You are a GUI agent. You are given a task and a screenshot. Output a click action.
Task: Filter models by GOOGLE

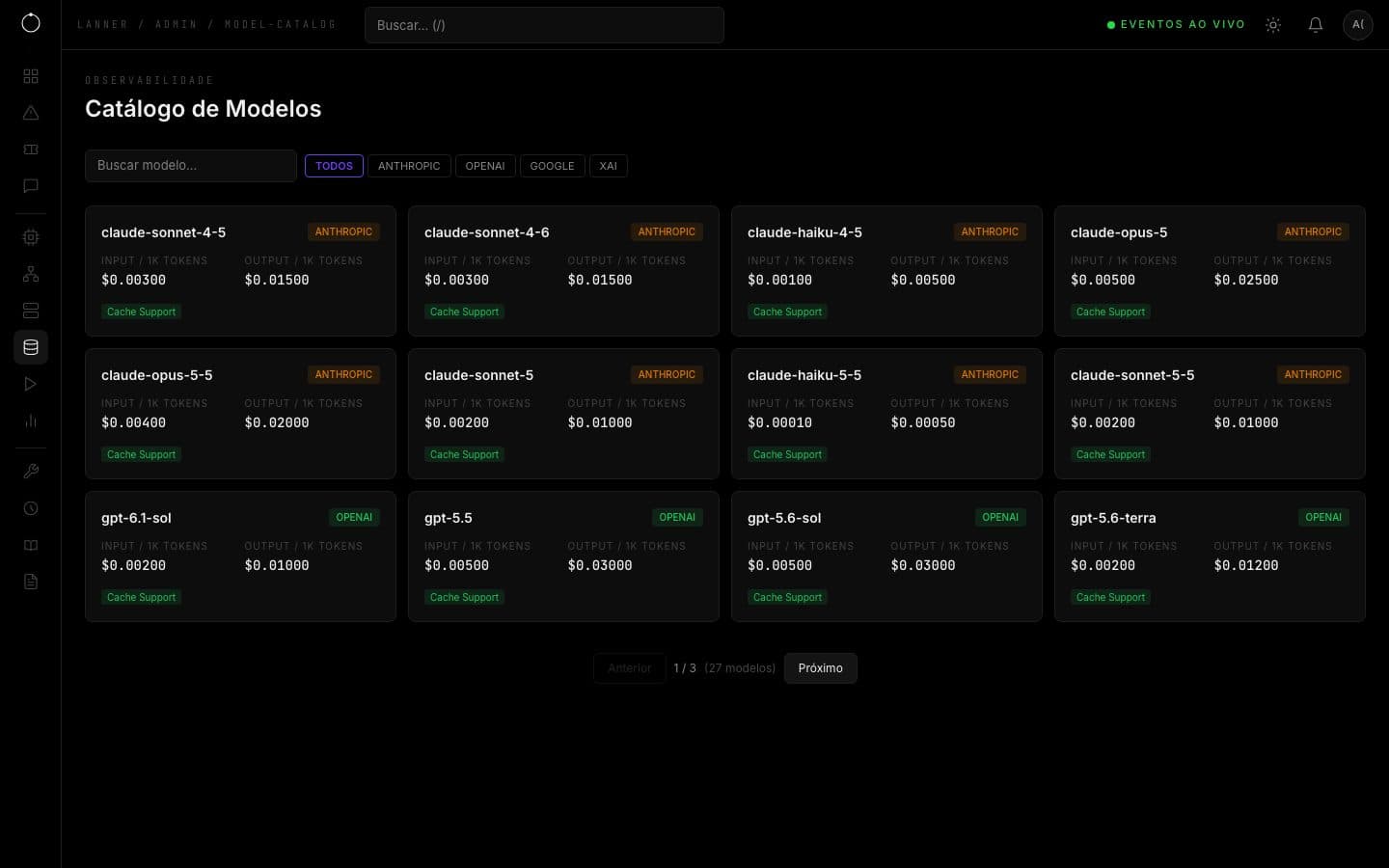point(552,166)
